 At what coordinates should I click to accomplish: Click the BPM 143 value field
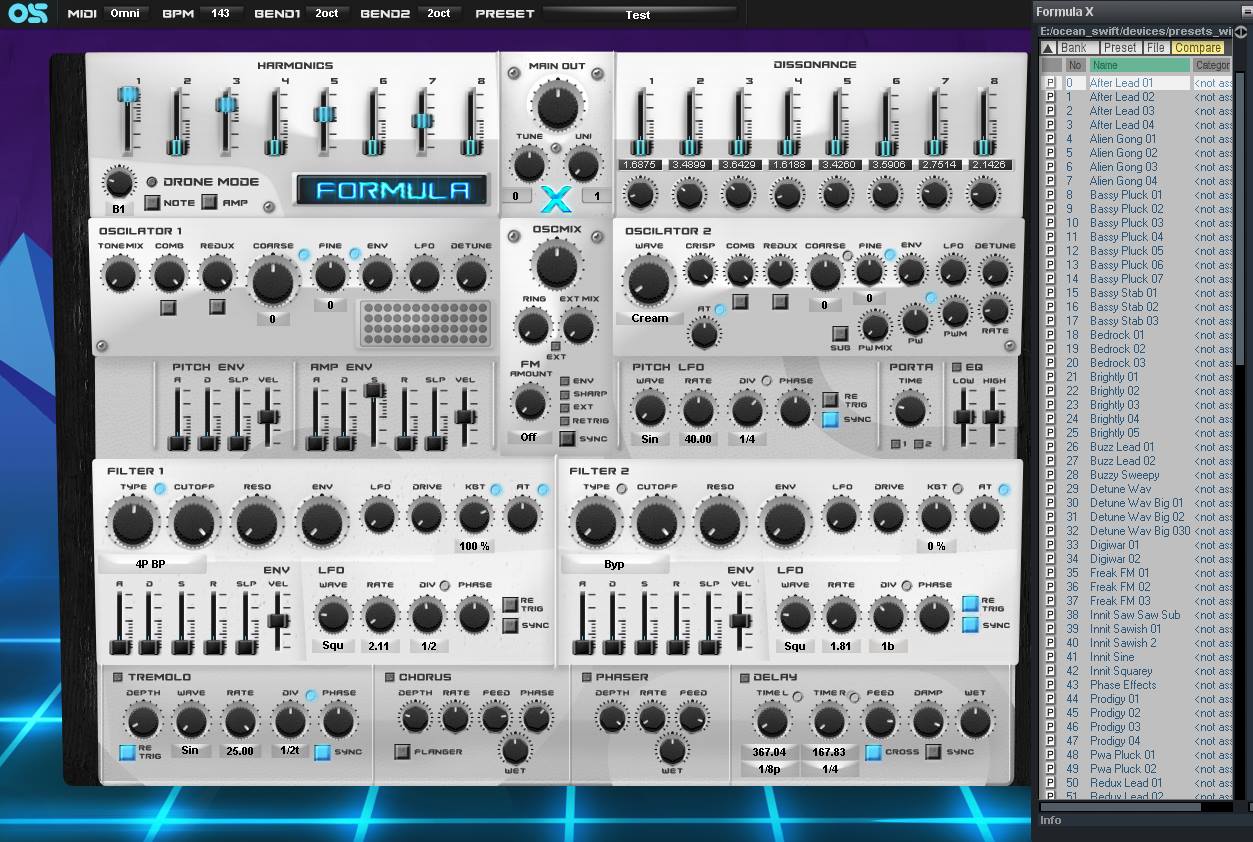tap(220, 14)
